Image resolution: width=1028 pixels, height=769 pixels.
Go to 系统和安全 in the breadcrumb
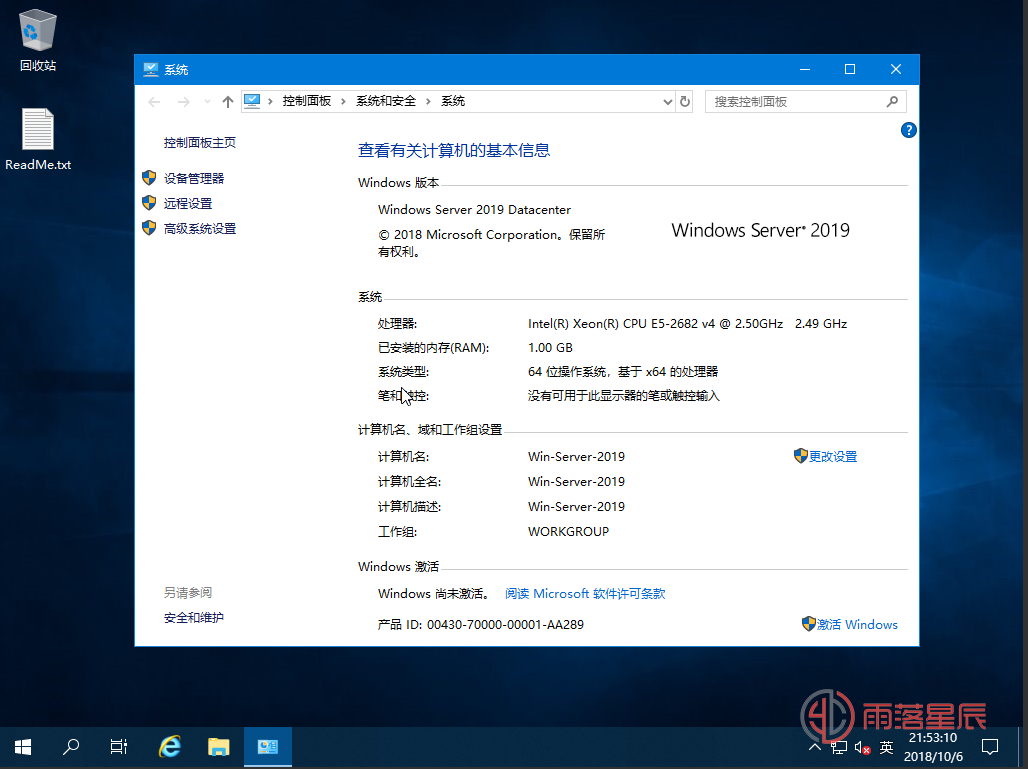tap(386, 101)
